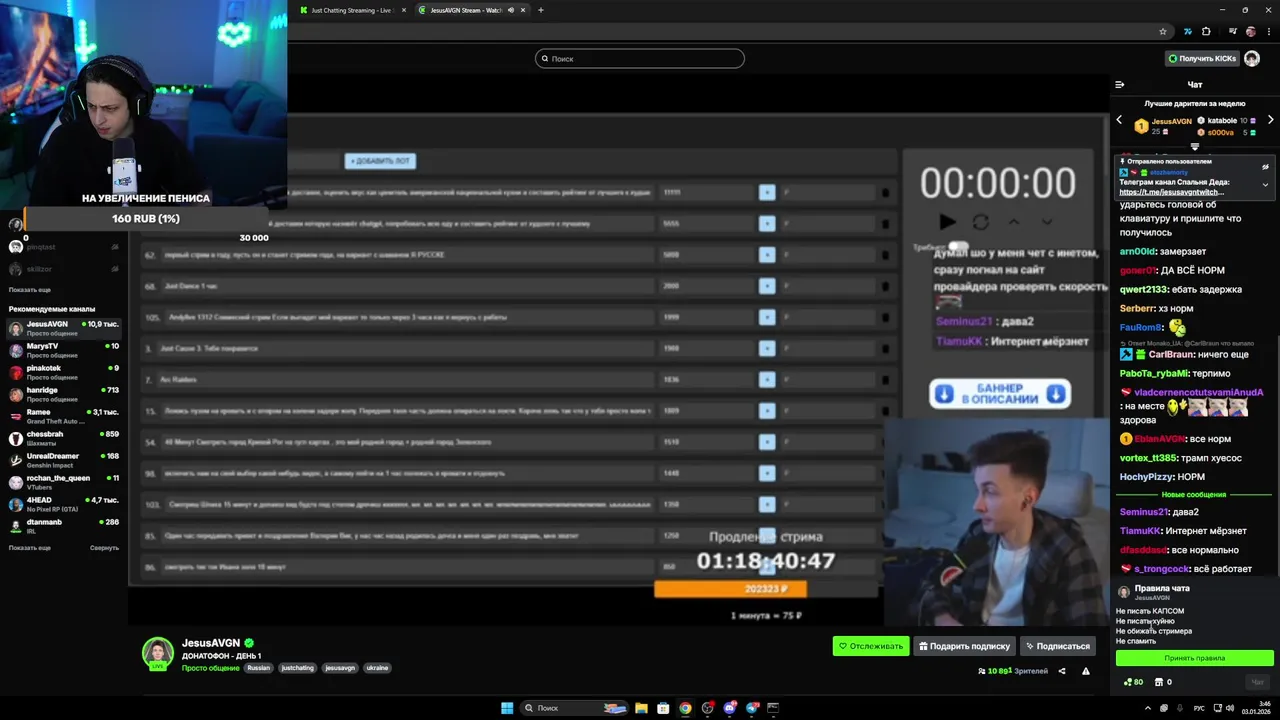Screen dimensions: 1280x720
Task: Open Ramee channel playing Grand Theft Auto
Action: tap(64, 416)
